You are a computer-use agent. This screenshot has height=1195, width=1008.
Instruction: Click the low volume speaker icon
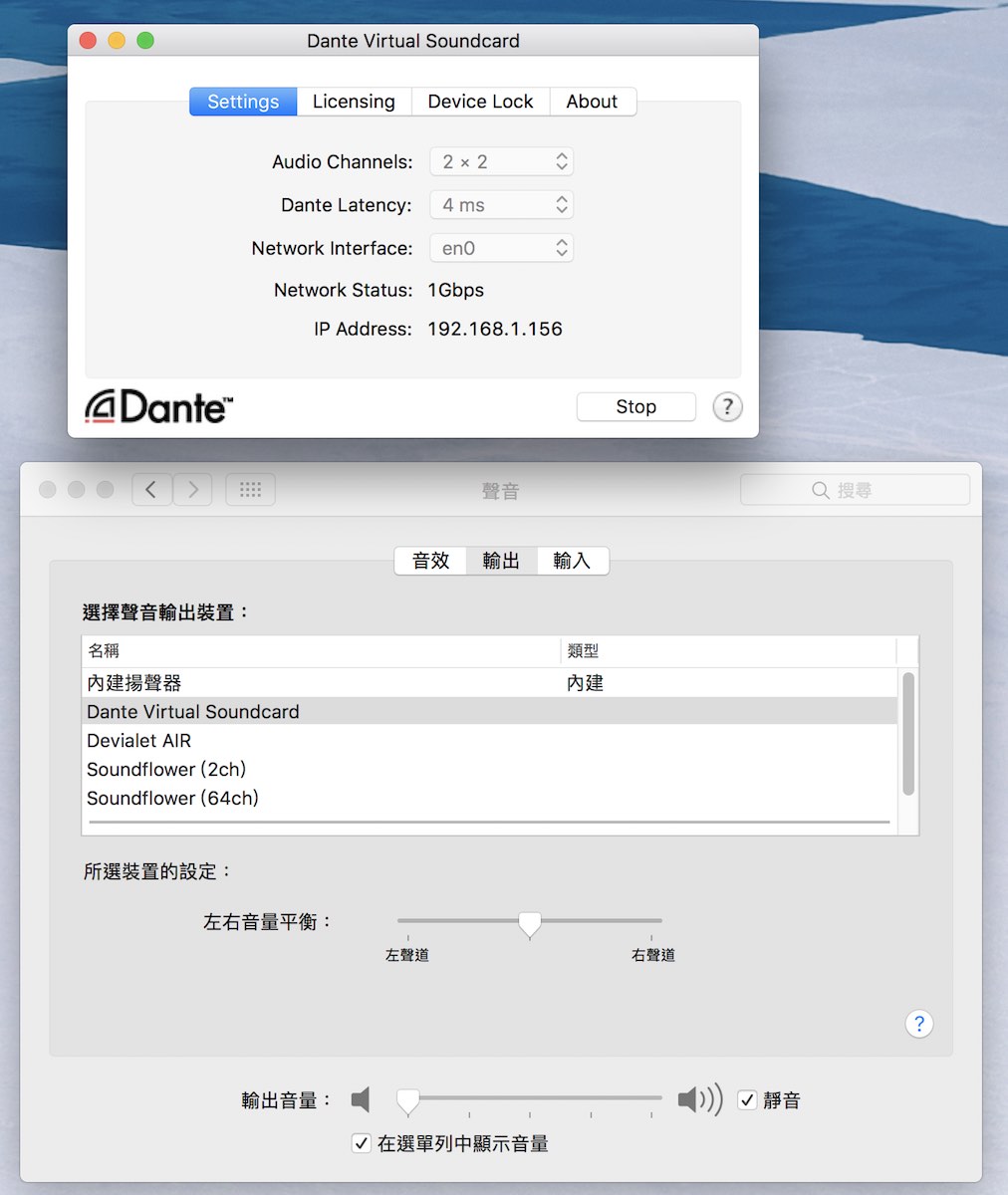coord(361,1100)
